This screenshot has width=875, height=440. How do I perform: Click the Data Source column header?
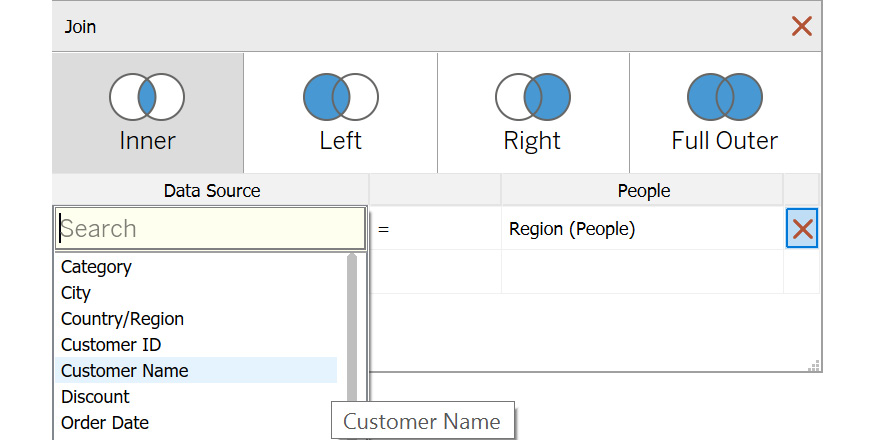(211, 190)
